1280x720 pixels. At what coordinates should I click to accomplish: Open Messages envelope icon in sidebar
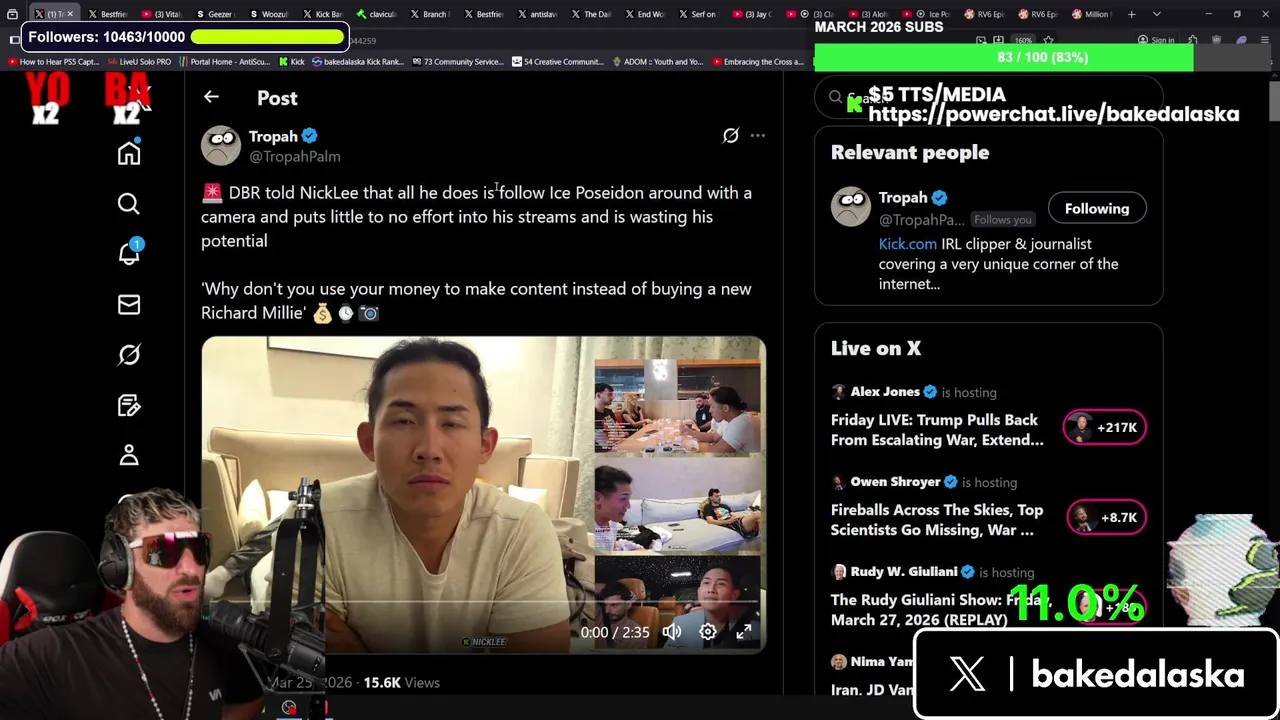(x=129, y=304)
